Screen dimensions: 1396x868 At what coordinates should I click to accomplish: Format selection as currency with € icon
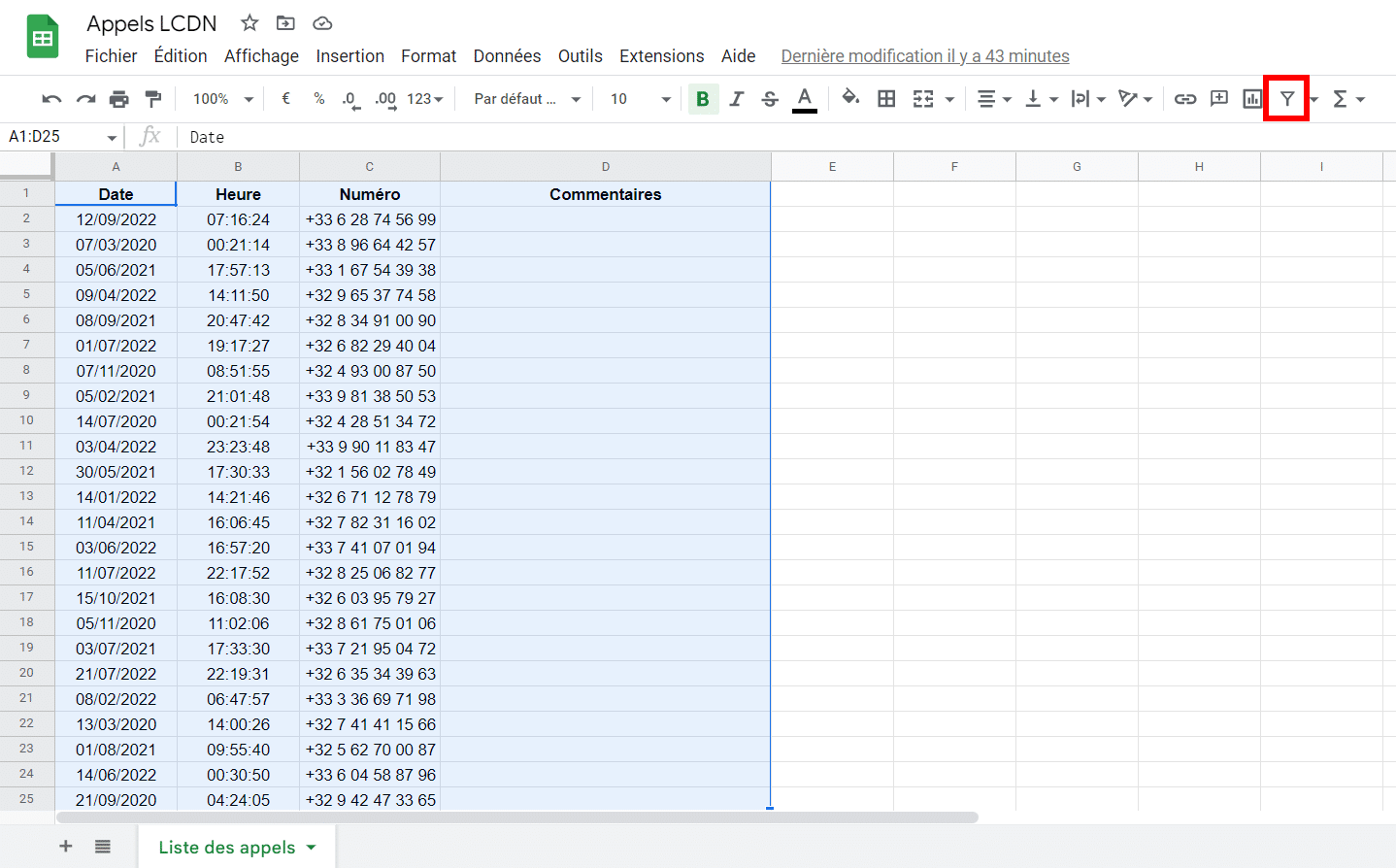click(287, 98)
